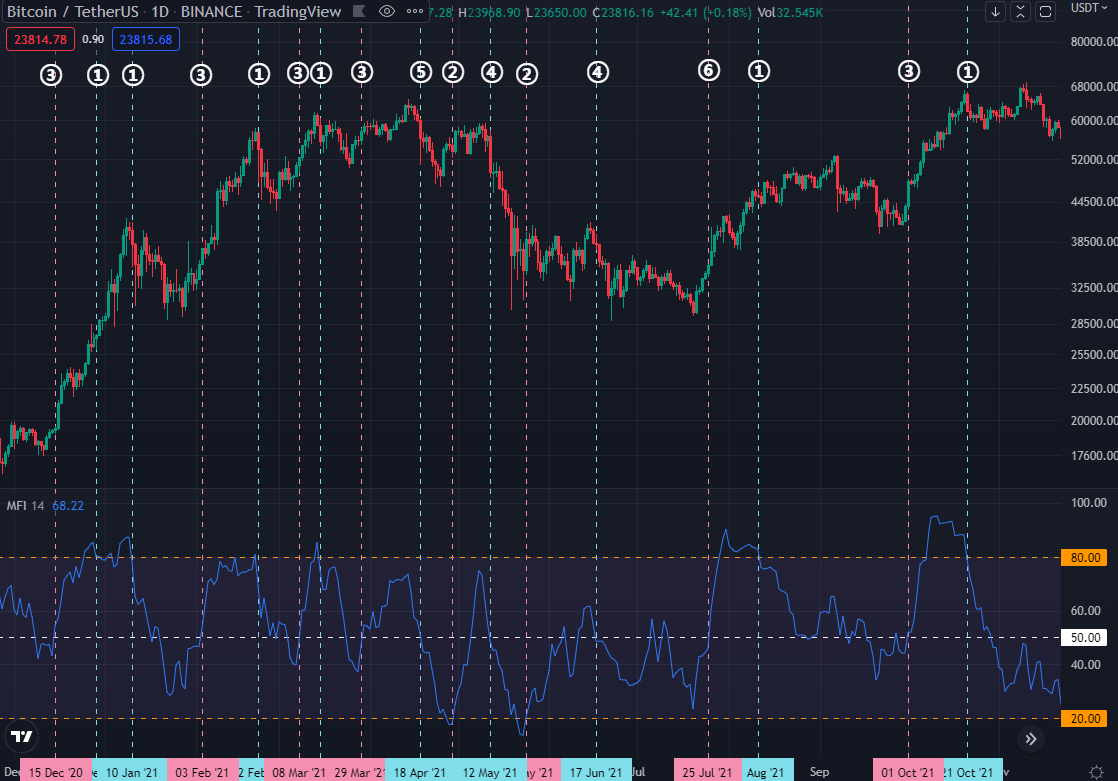Click the 0.90 spread value
Screen dimensions: 1118x781
point(93,39)
